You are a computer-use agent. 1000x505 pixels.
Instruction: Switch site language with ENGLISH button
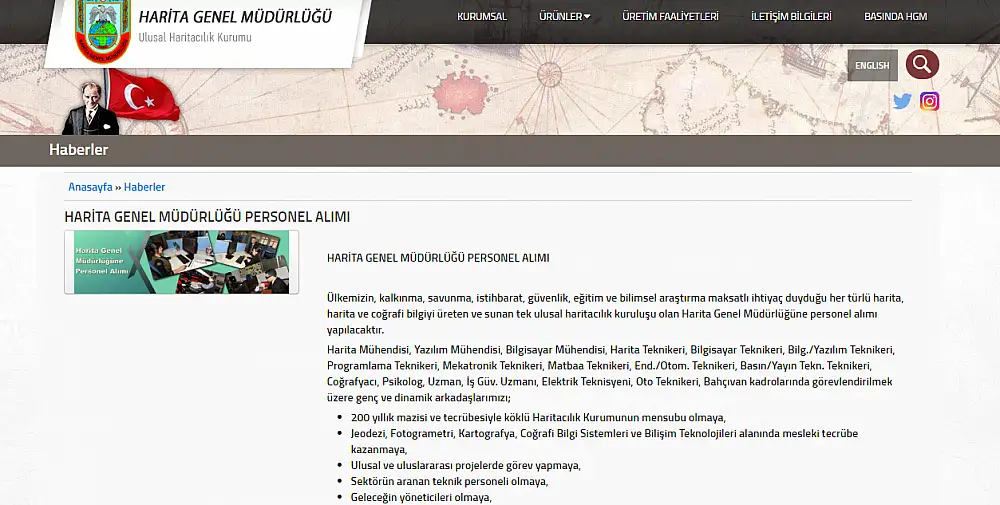click(x=872, y=65)
